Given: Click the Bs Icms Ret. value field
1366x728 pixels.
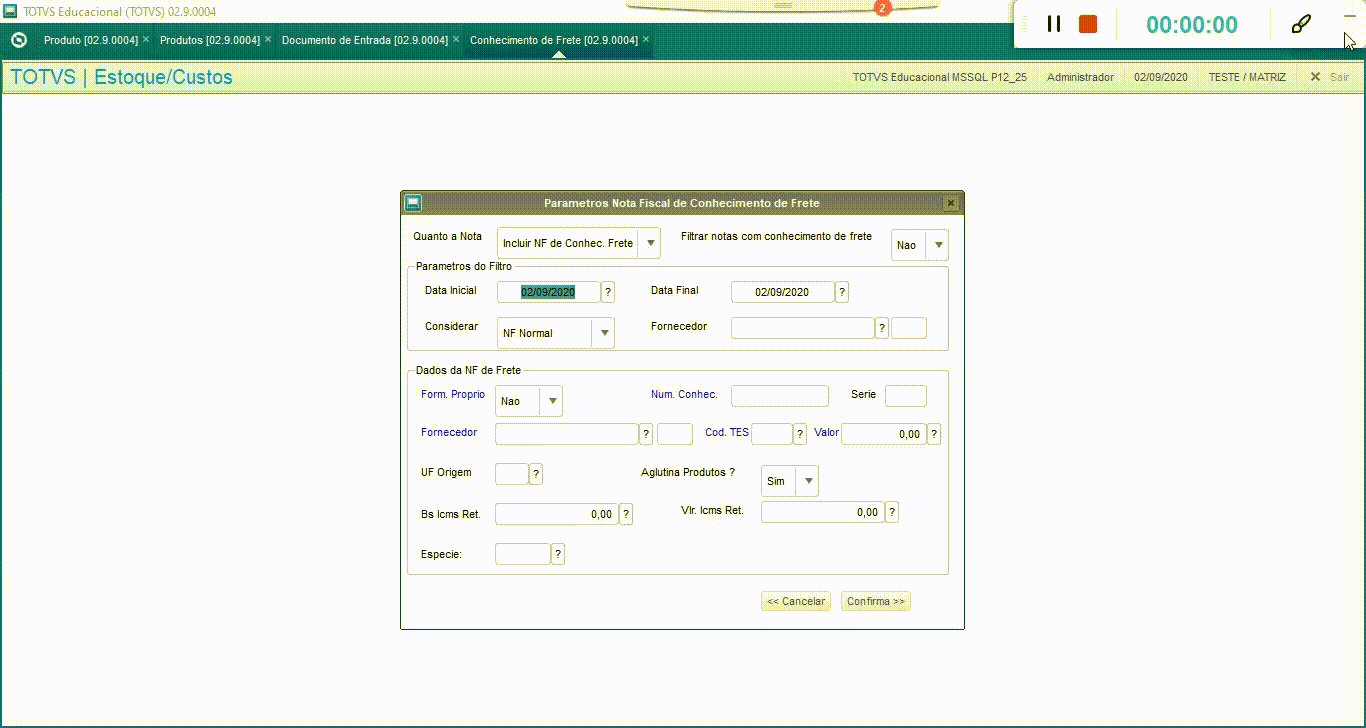Looking at the screenshot, I should [x=556, y=514].
